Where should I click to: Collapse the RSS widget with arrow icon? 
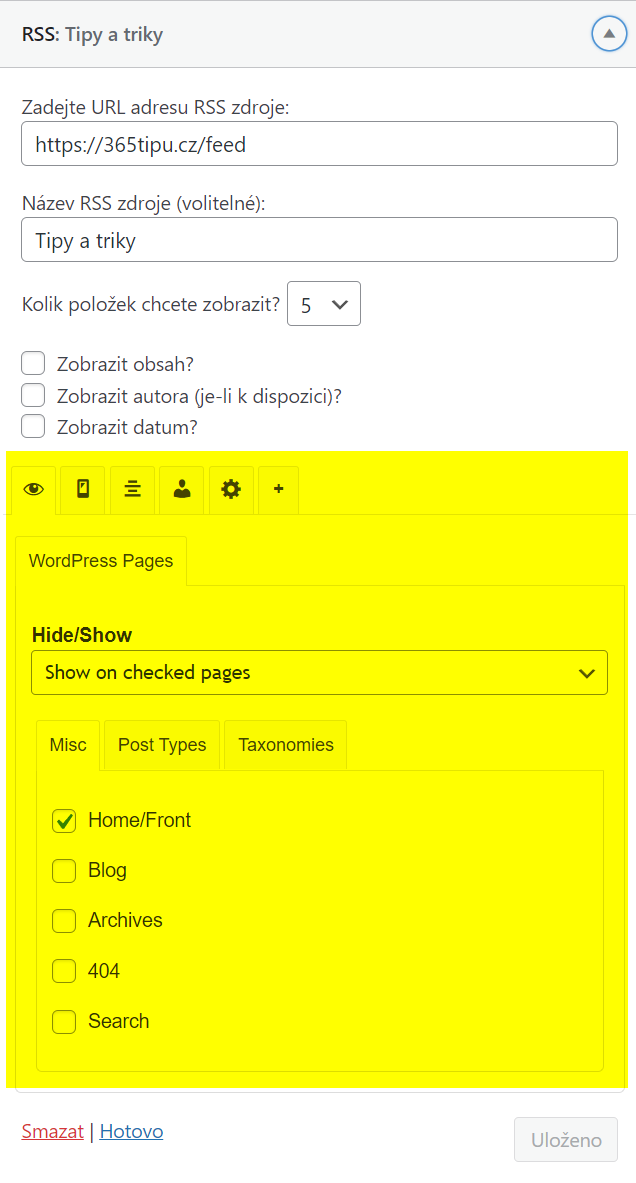tap(609, 34)
